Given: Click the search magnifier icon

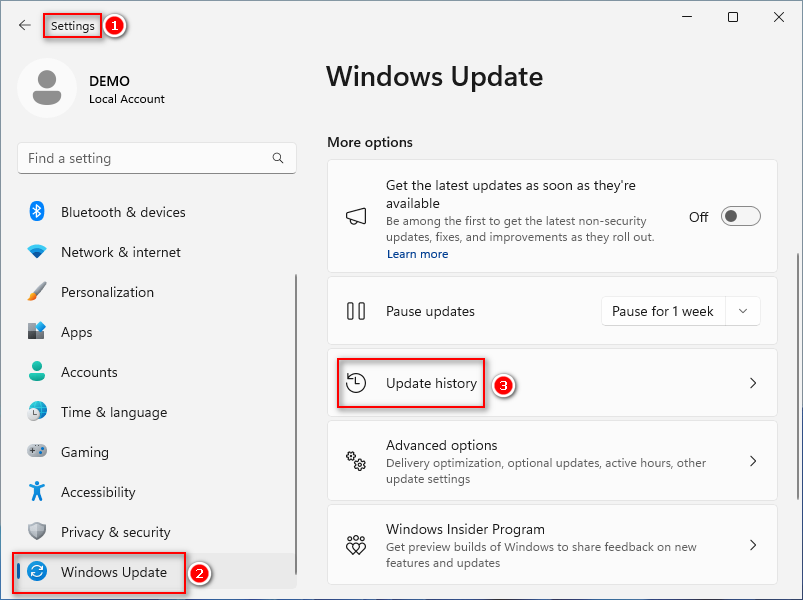Looking at the screenshot, I should (x=278, y=158).
